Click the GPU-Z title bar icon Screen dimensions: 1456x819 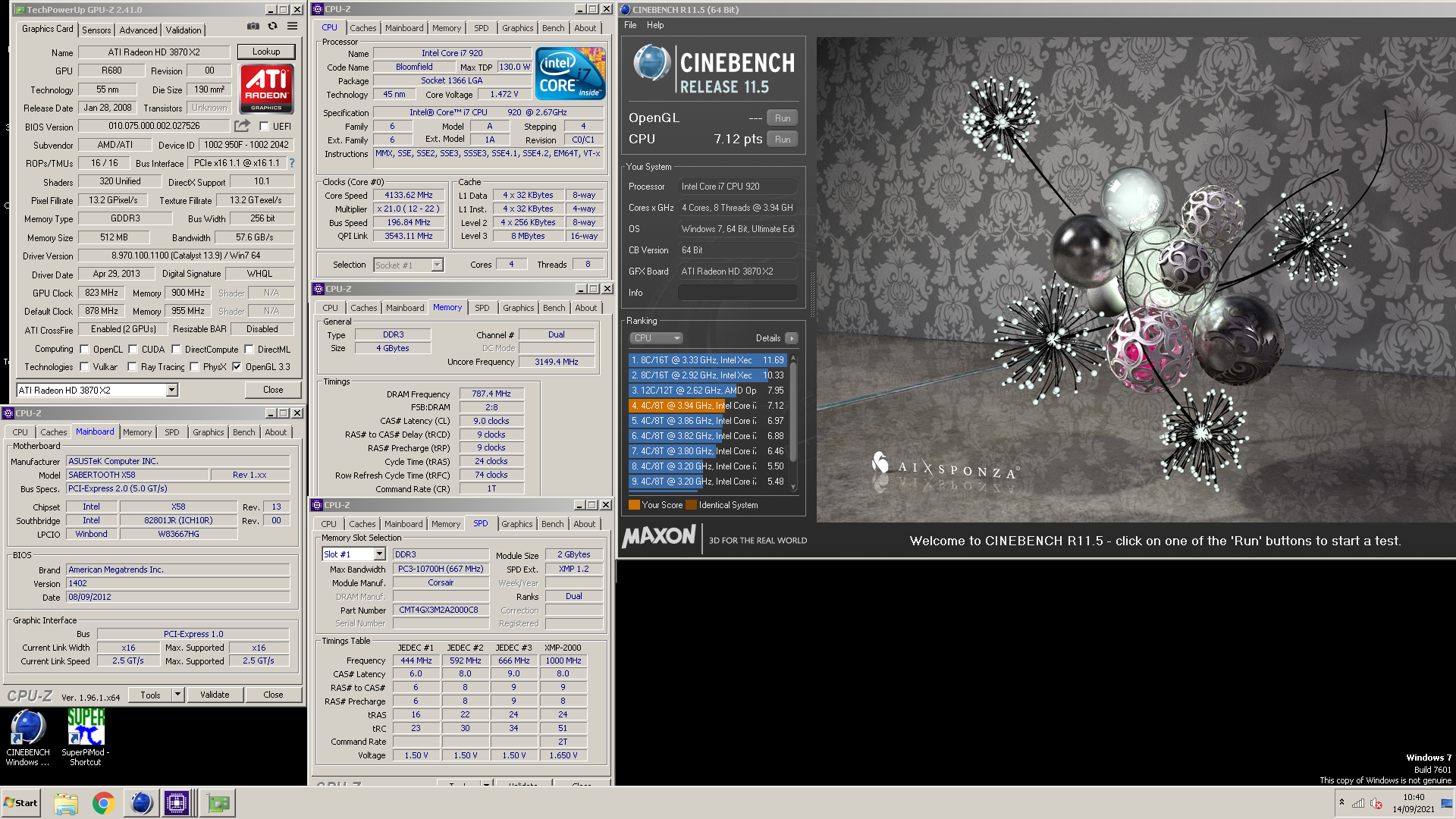pyautogui.click(x=20, y=10)
